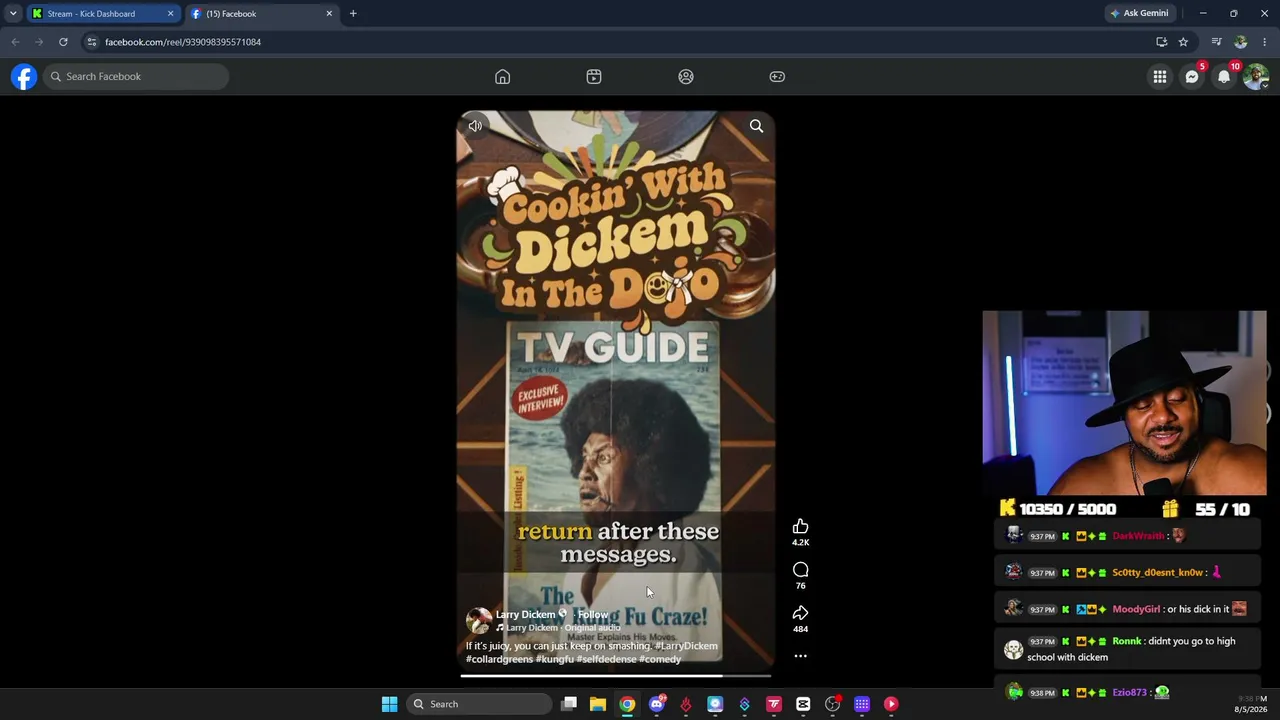Open the Facebook Home feed icon

(x=502, y=76)
